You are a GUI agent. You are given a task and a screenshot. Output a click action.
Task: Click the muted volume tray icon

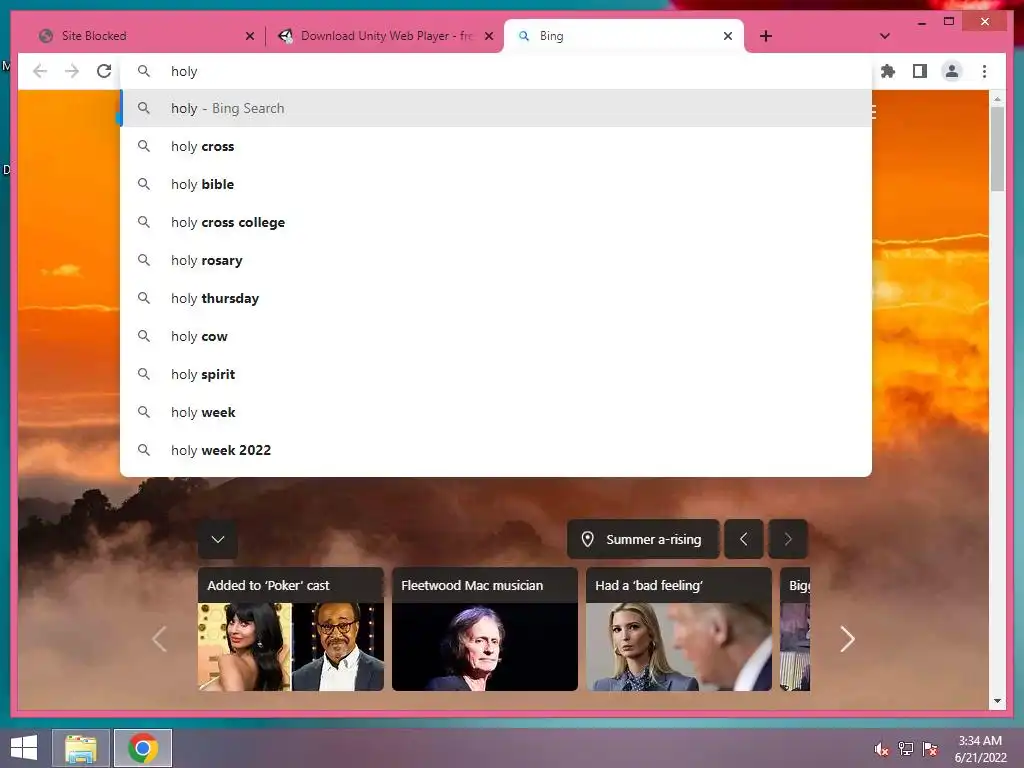(x=882, y=749)
